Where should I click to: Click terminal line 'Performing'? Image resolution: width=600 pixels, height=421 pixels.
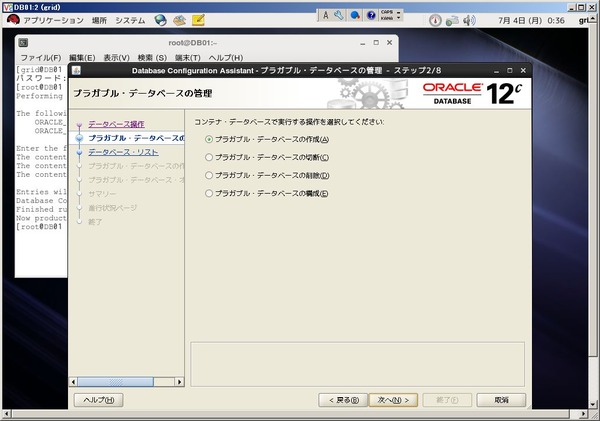(x=39, y=96)
